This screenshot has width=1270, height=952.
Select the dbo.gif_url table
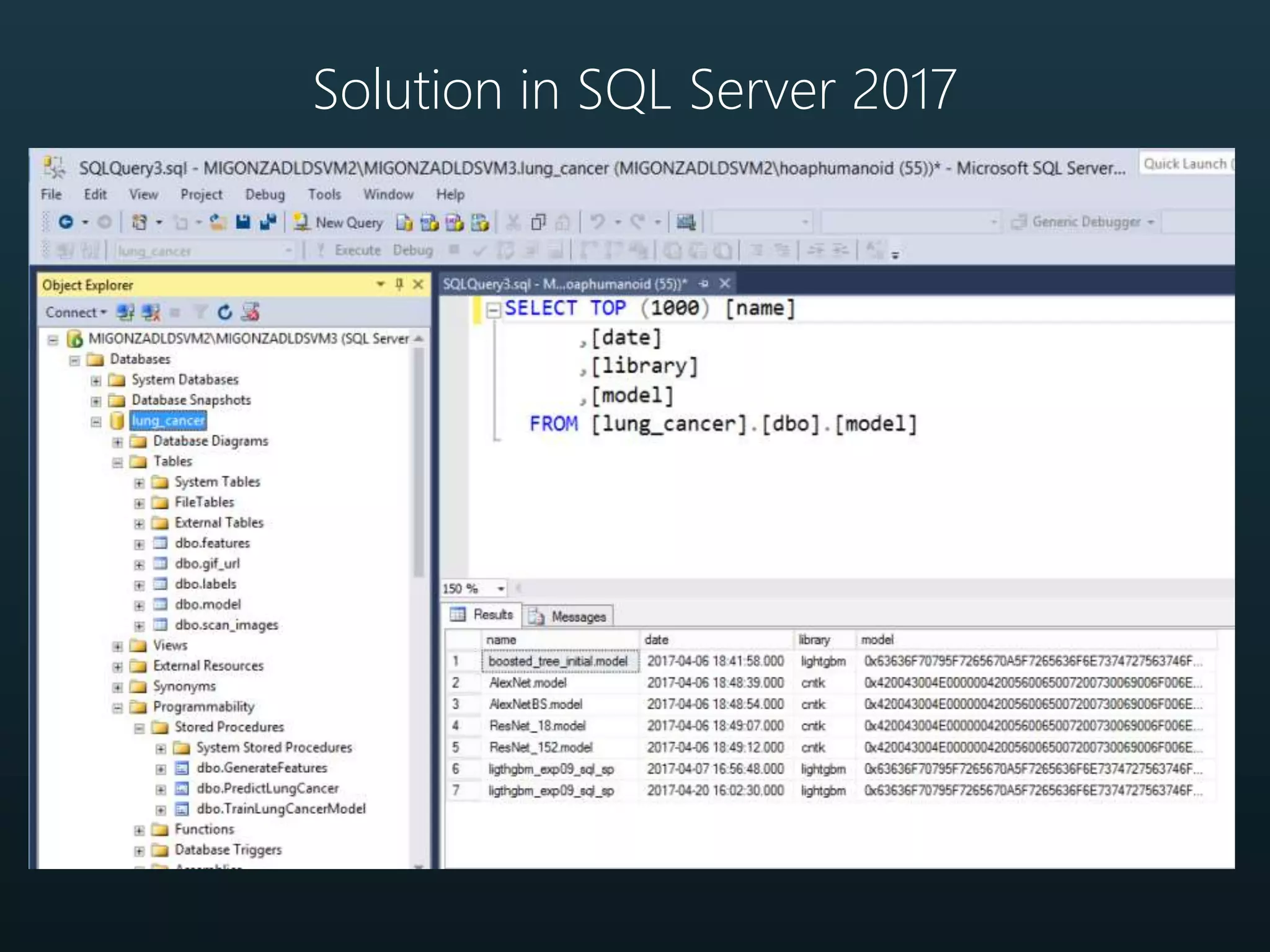(x=207, y=563)
